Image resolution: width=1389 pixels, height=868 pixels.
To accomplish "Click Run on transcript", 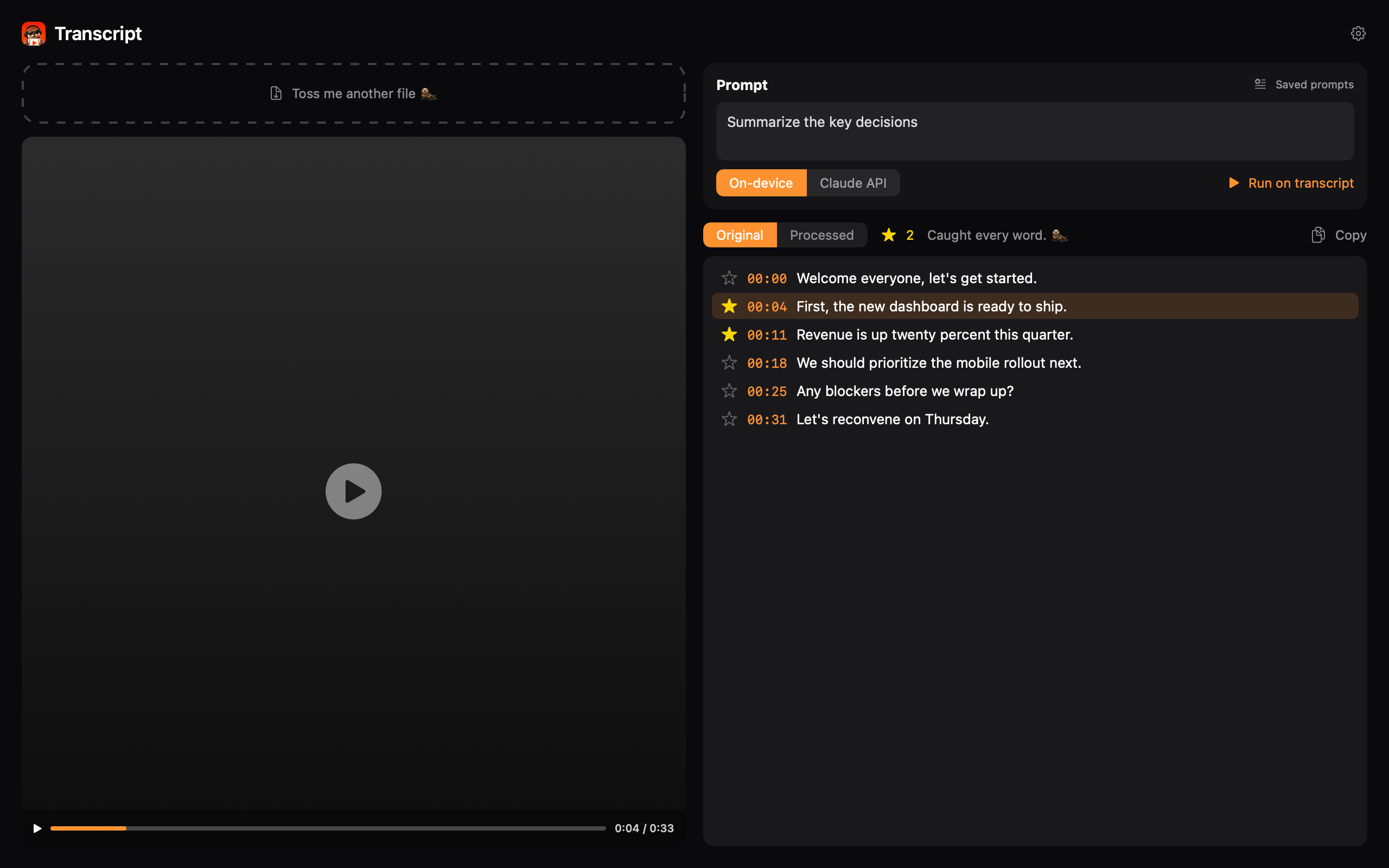I will click(x=1290, y=183).
